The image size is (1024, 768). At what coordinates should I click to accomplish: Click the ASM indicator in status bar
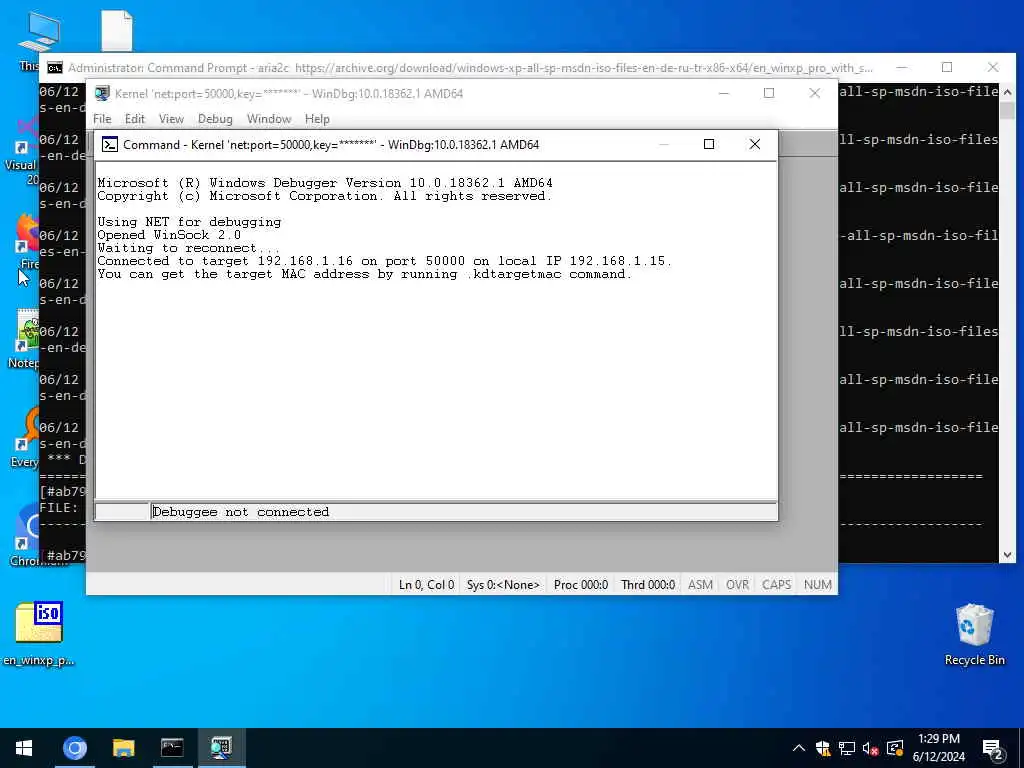[700, 584]
